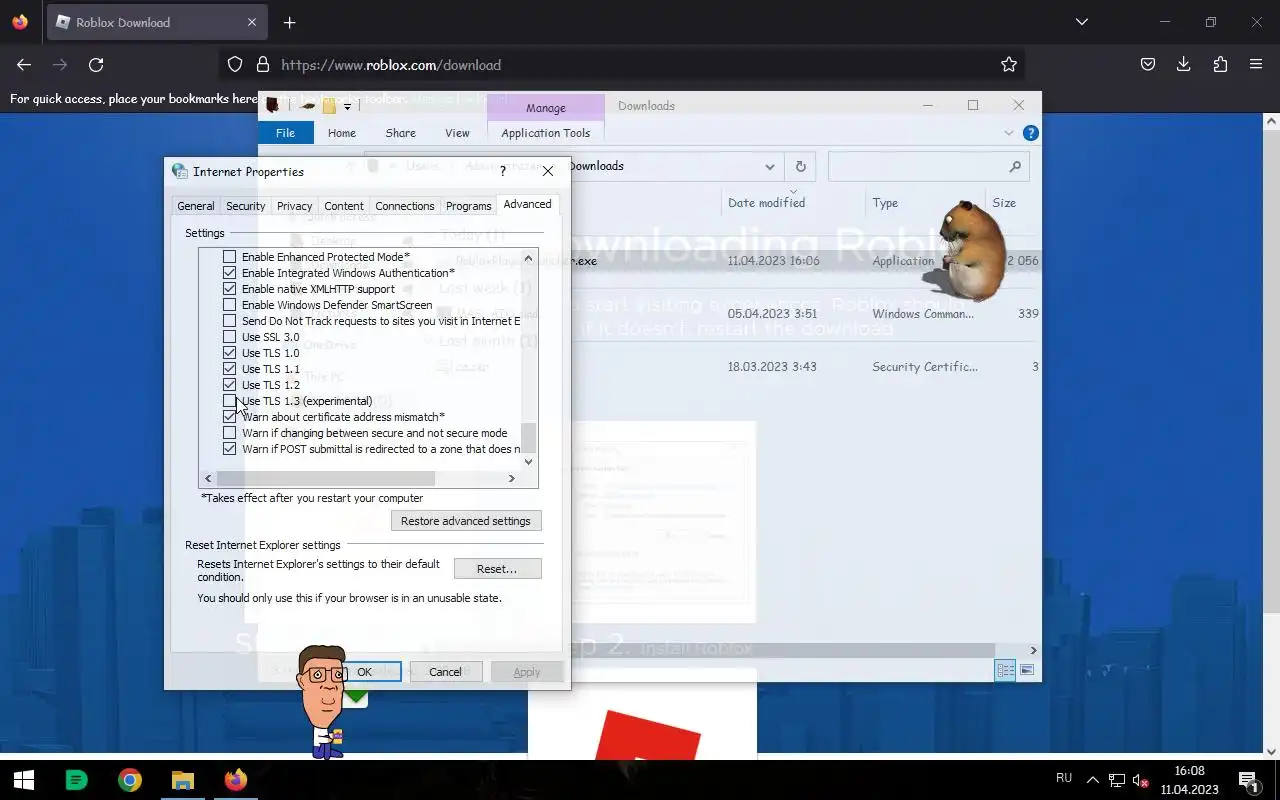The image size is (1280, 800).
Task: Switch Explorer to details view
Action: click(x=1005, y=670)
